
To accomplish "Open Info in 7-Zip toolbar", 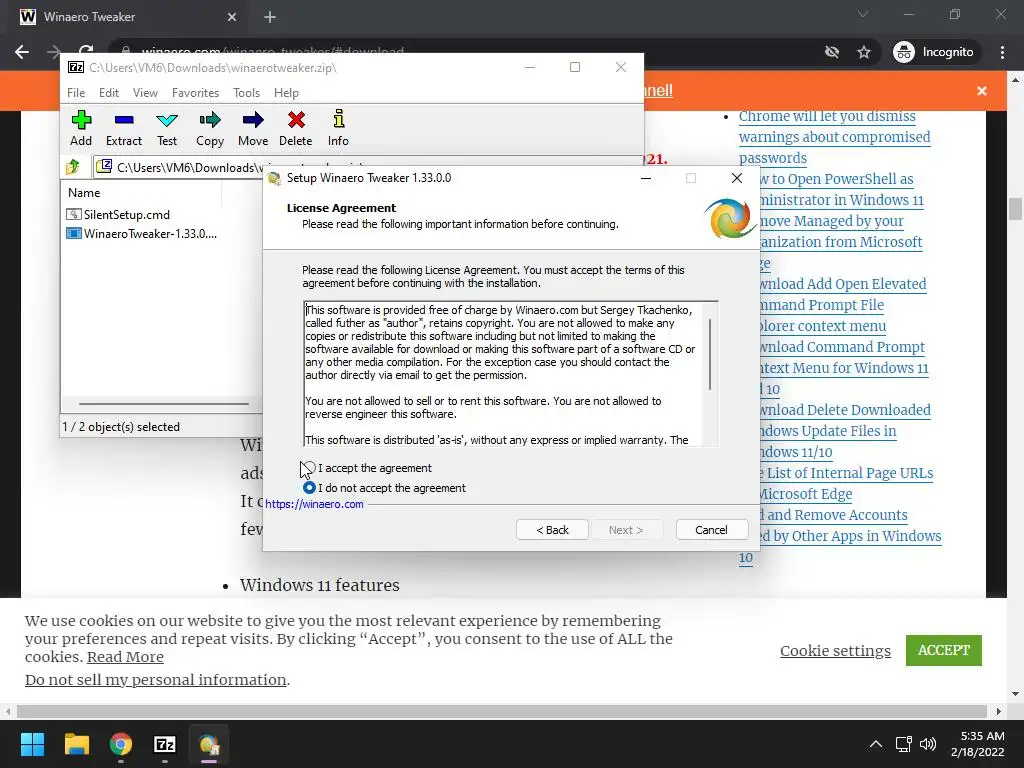I will tap(338, 128).
